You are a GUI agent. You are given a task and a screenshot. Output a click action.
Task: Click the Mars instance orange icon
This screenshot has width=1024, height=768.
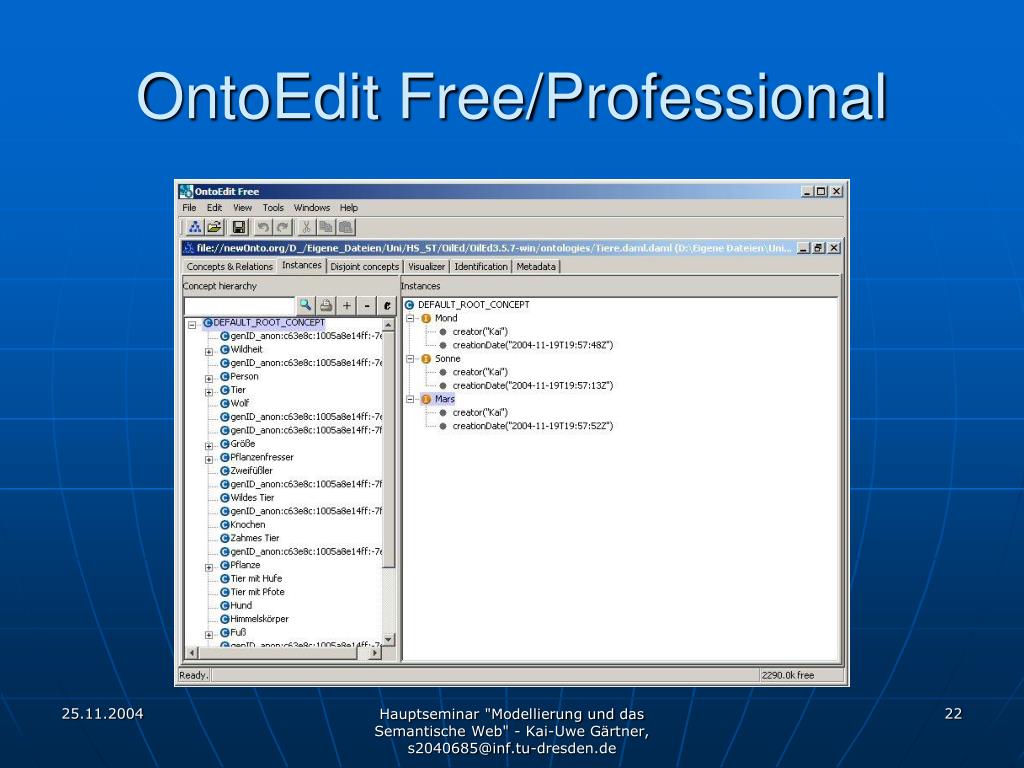click(x=426, y=400)
